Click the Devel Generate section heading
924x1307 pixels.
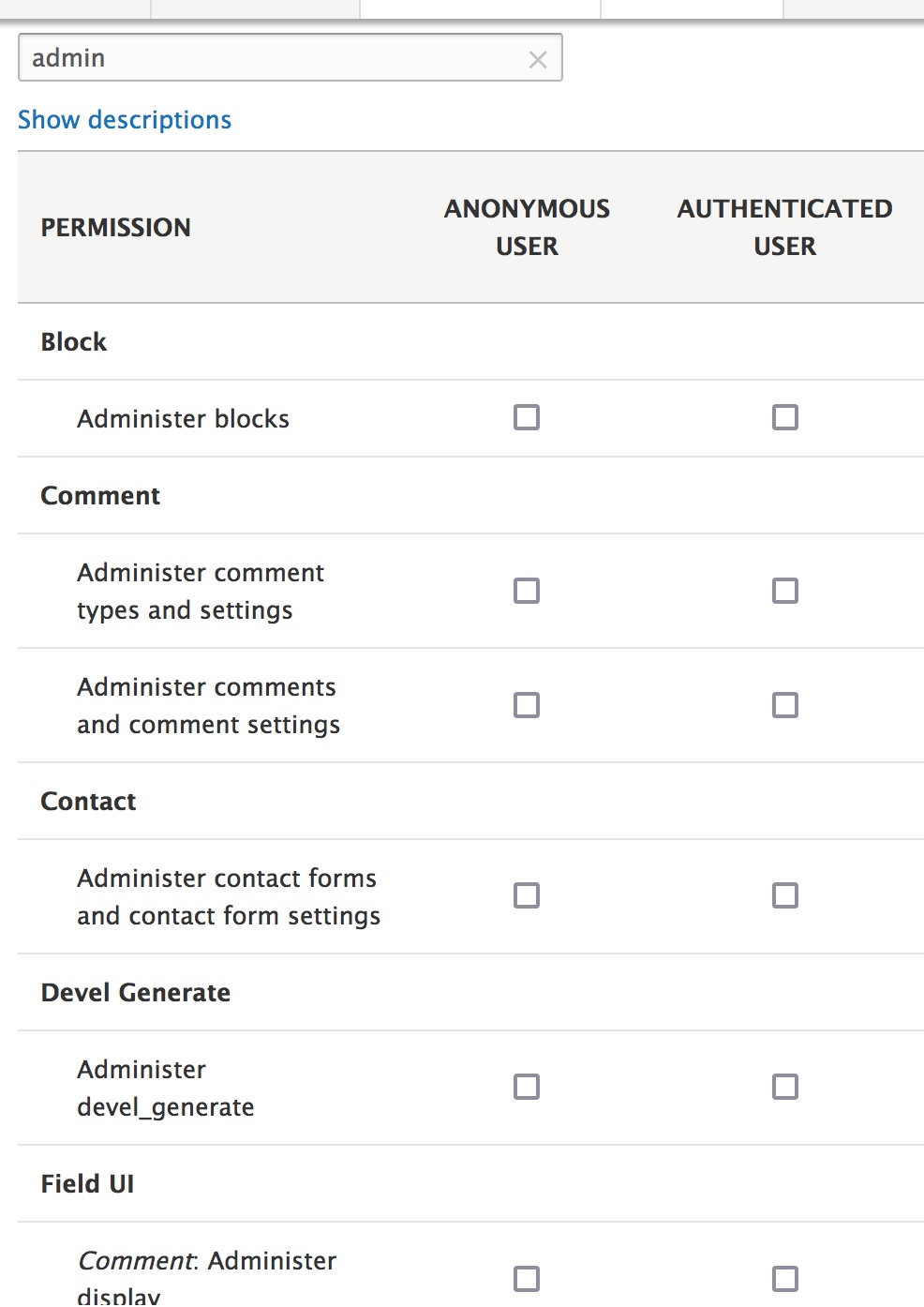135,993
